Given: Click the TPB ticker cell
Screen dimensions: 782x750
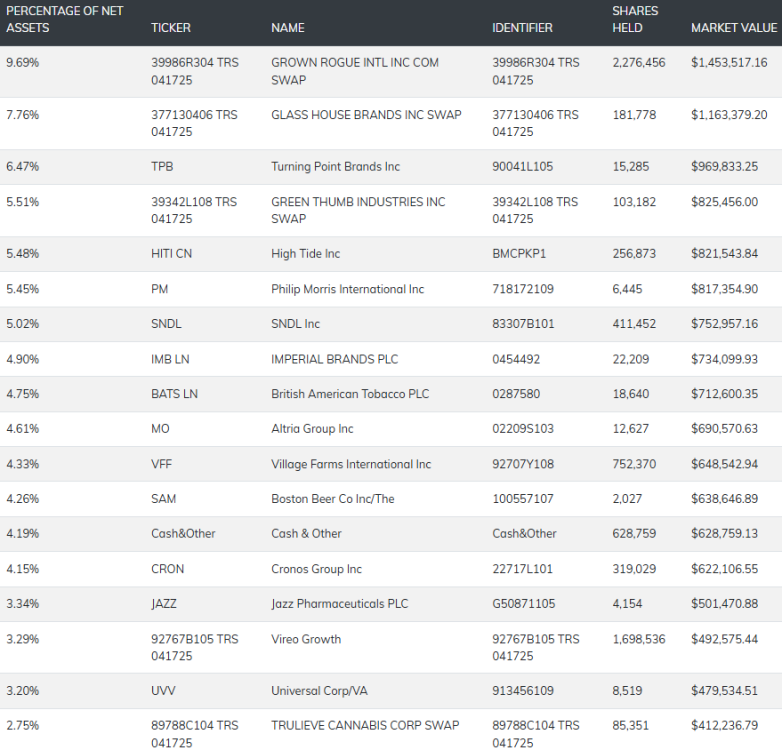Looking at the screenshot, I should pyautogui.click(x=162, y=167).
